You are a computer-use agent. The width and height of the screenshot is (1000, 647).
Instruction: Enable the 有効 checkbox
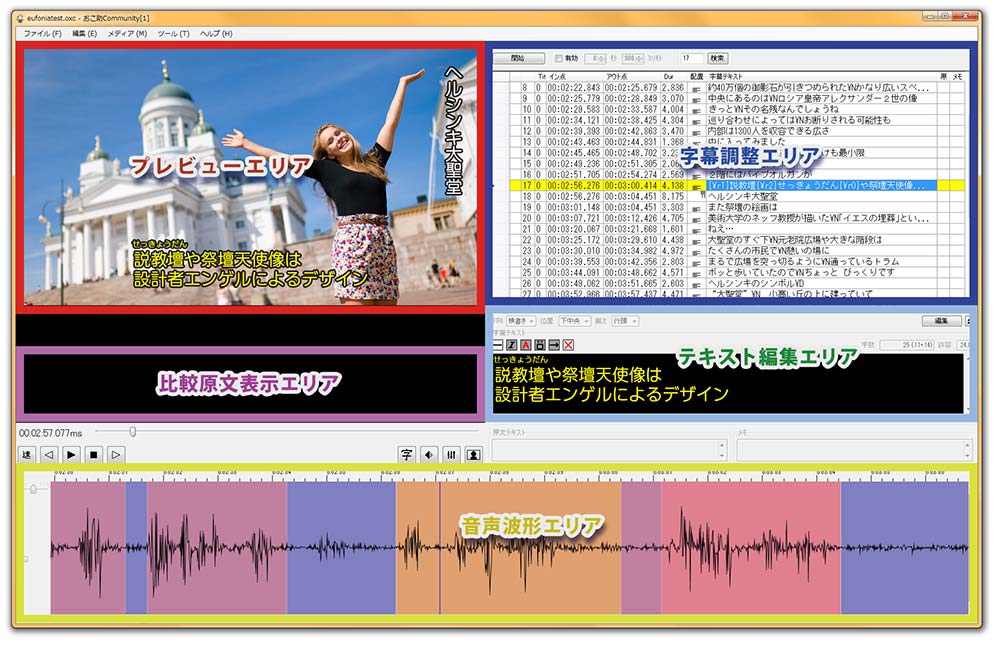559,59
